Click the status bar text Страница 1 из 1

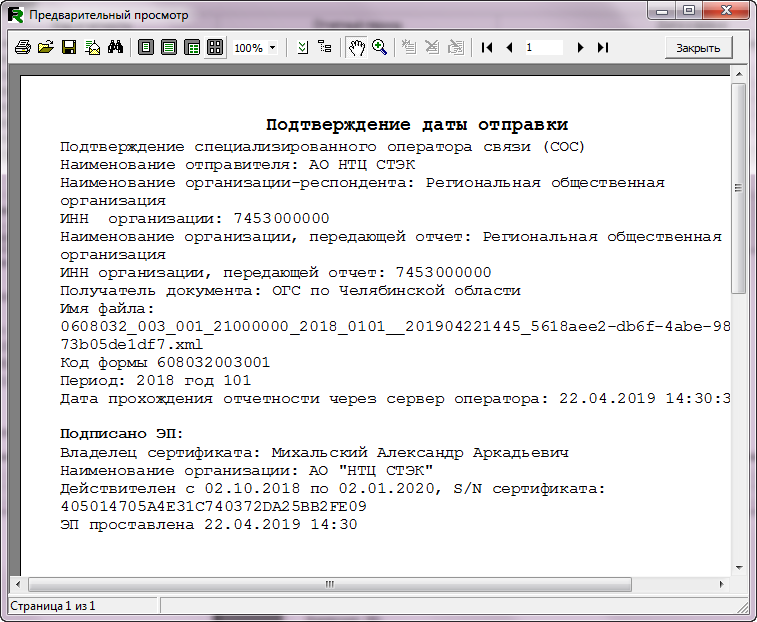click(53, 606)
